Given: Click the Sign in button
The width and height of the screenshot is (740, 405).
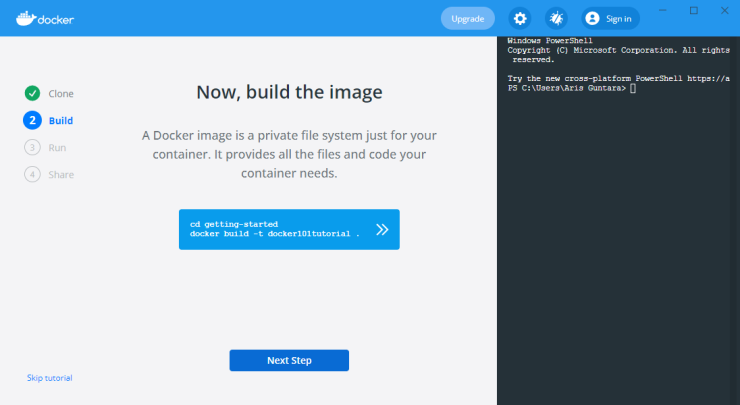Looking at the screenshot, I should point(610,18).
